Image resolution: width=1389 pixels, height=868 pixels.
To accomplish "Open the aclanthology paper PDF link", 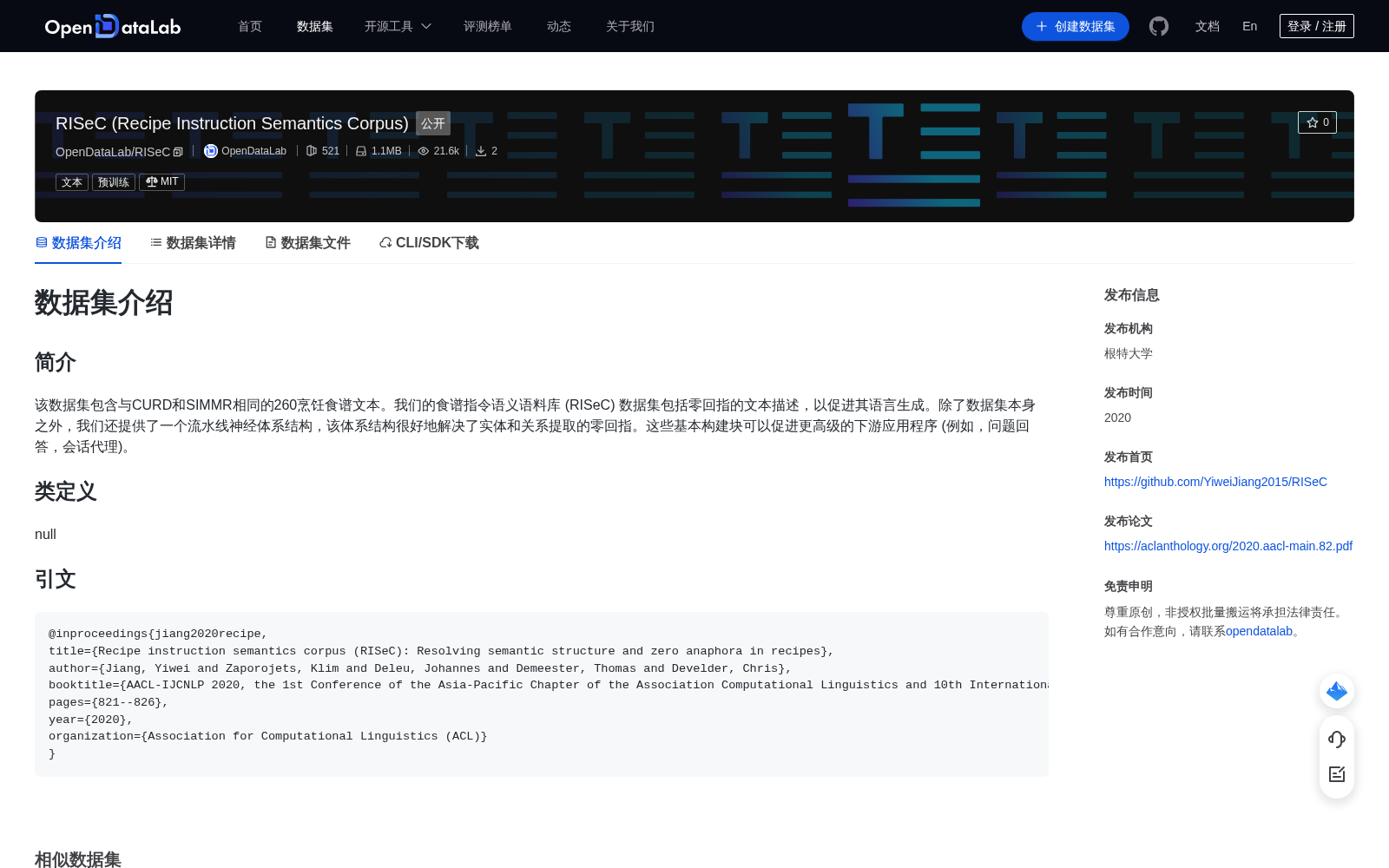I will pyautogui.click(x=1228, y=546).
